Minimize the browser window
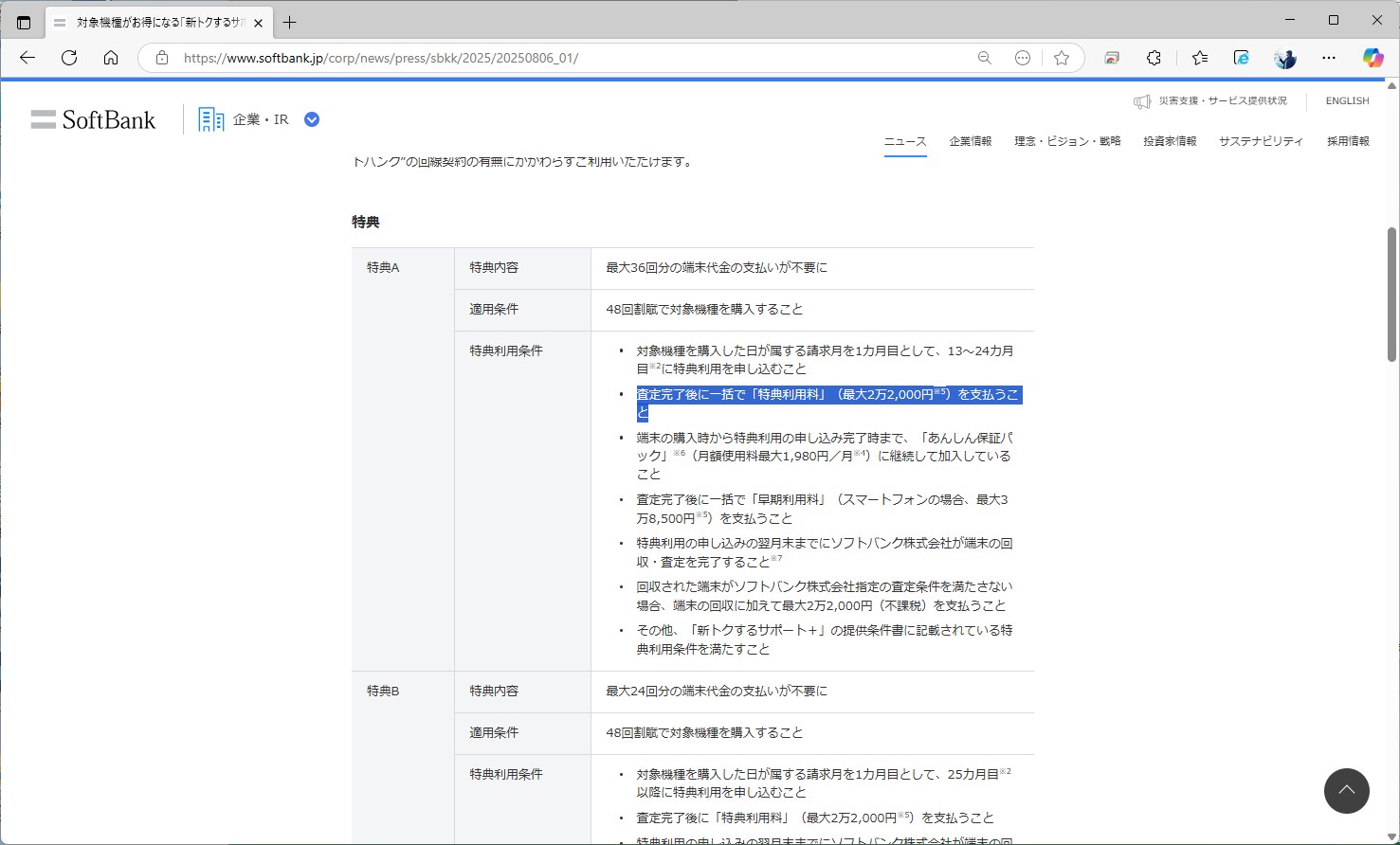This screenshot has width=1400, height=845. 1290,20
